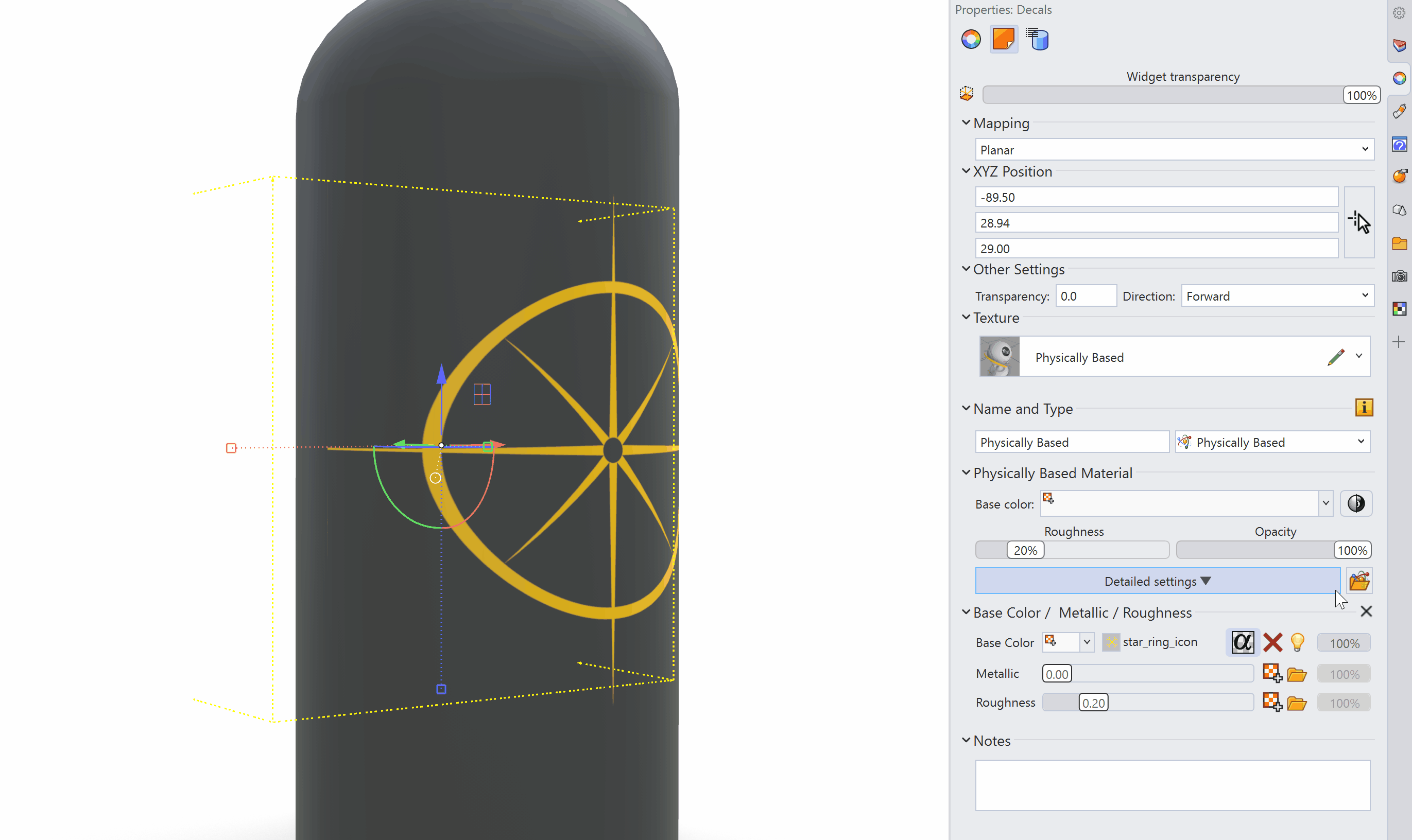Click the Detailed settings button
This screenshot has width=1412, height=840.
1157,581
